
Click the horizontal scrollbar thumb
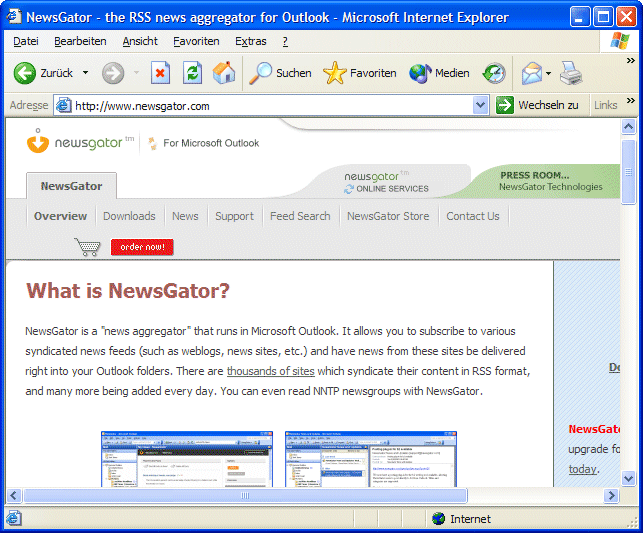point(245,495)
